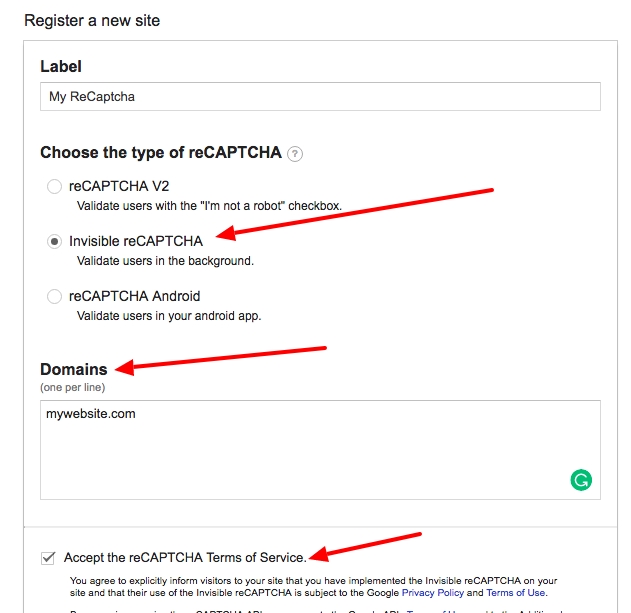Click the "Label" field heading
This screenshot has height=613, width=631.
(61, 66)
